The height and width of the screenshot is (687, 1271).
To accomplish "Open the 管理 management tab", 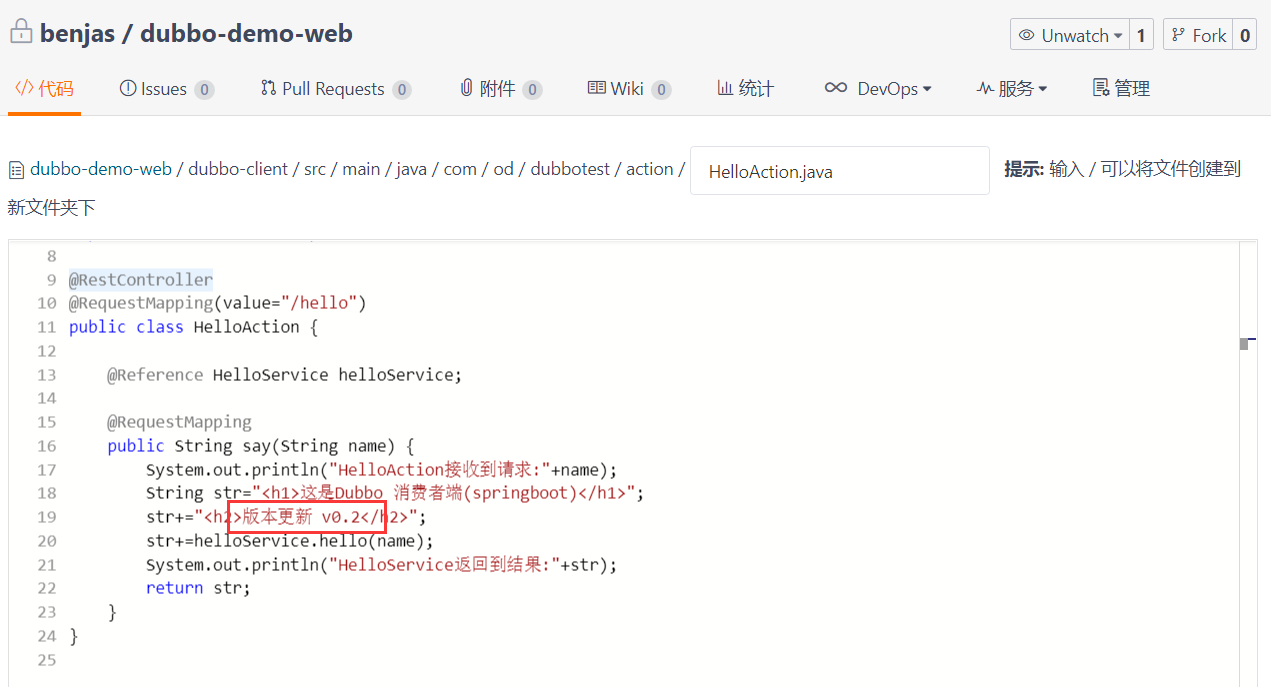I will pyautogui.click(x=1121, y=89).
